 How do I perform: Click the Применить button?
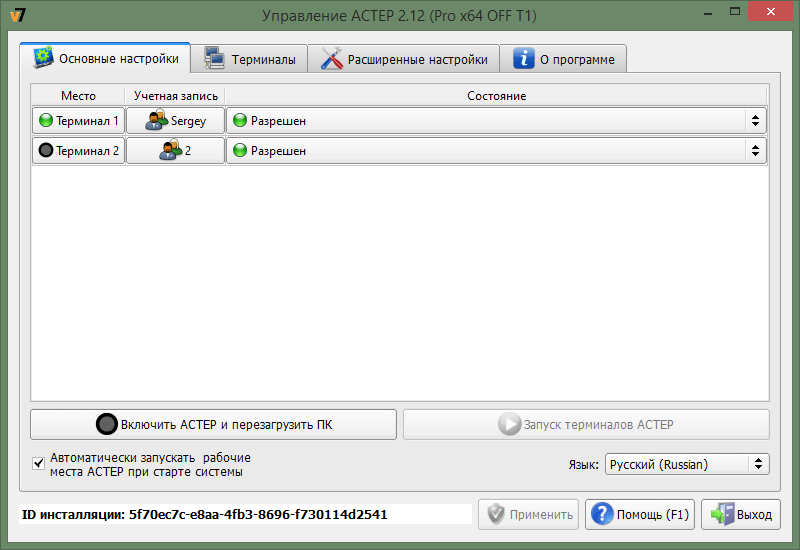coord(528,514)
